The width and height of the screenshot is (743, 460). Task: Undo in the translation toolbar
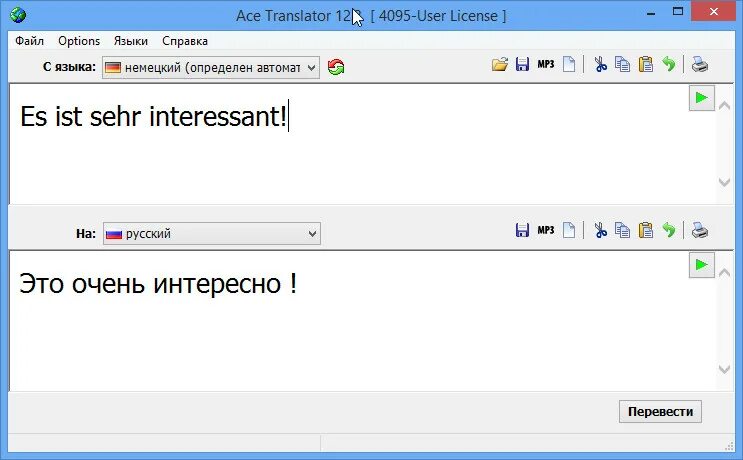point(669,230)
